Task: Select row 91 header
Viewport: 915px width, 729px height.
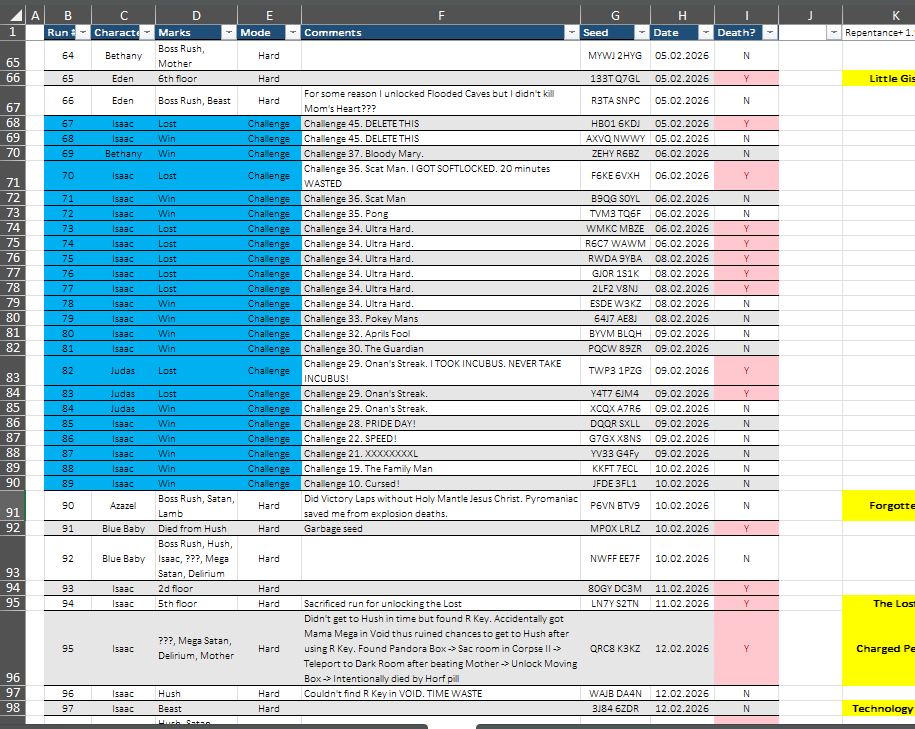Action: tap(13, 505)
